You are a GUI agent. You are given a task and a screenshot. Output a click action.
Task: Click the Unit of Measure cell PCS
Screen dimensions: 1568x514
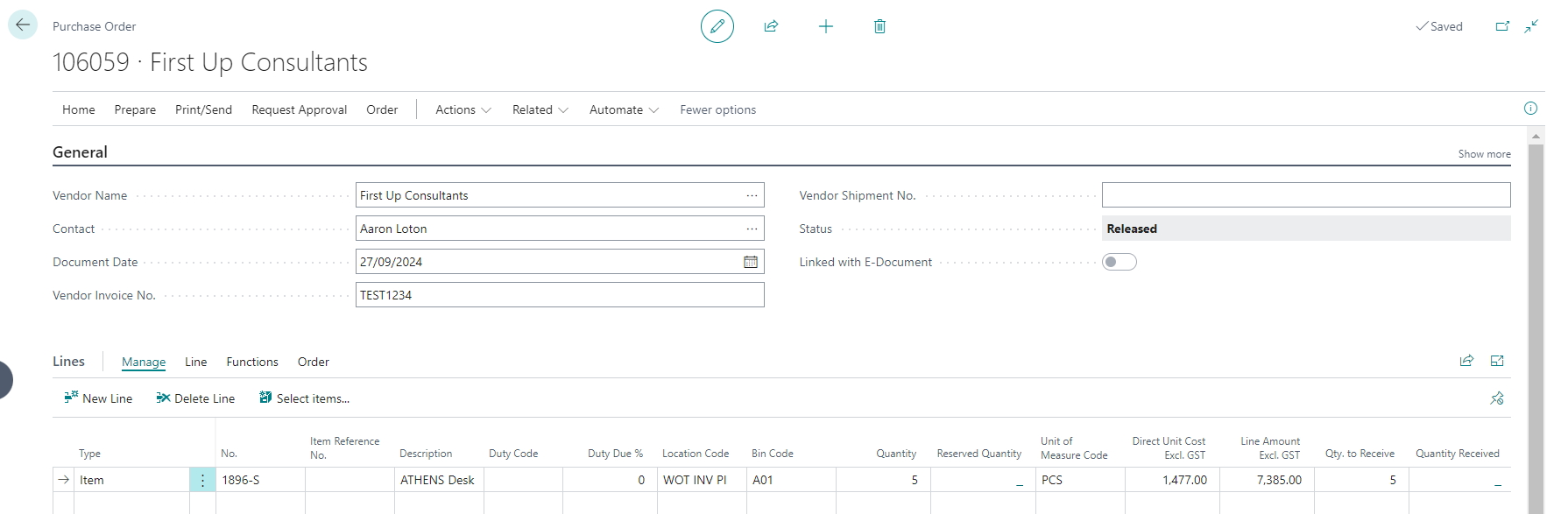click(x=1080, y=480)
